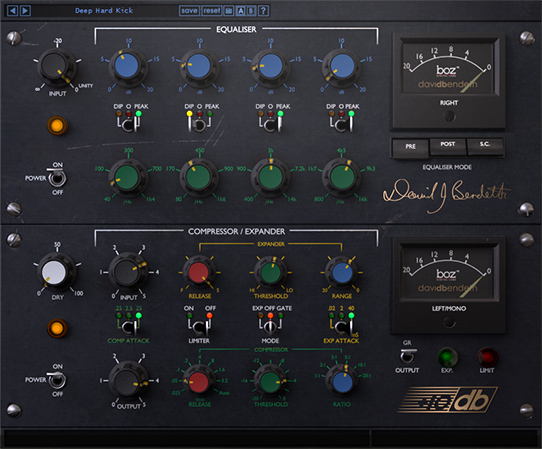Click the COMPRESSOR / EXPANDER heading
Screen dimensions: 542x449
coord(236,231)
